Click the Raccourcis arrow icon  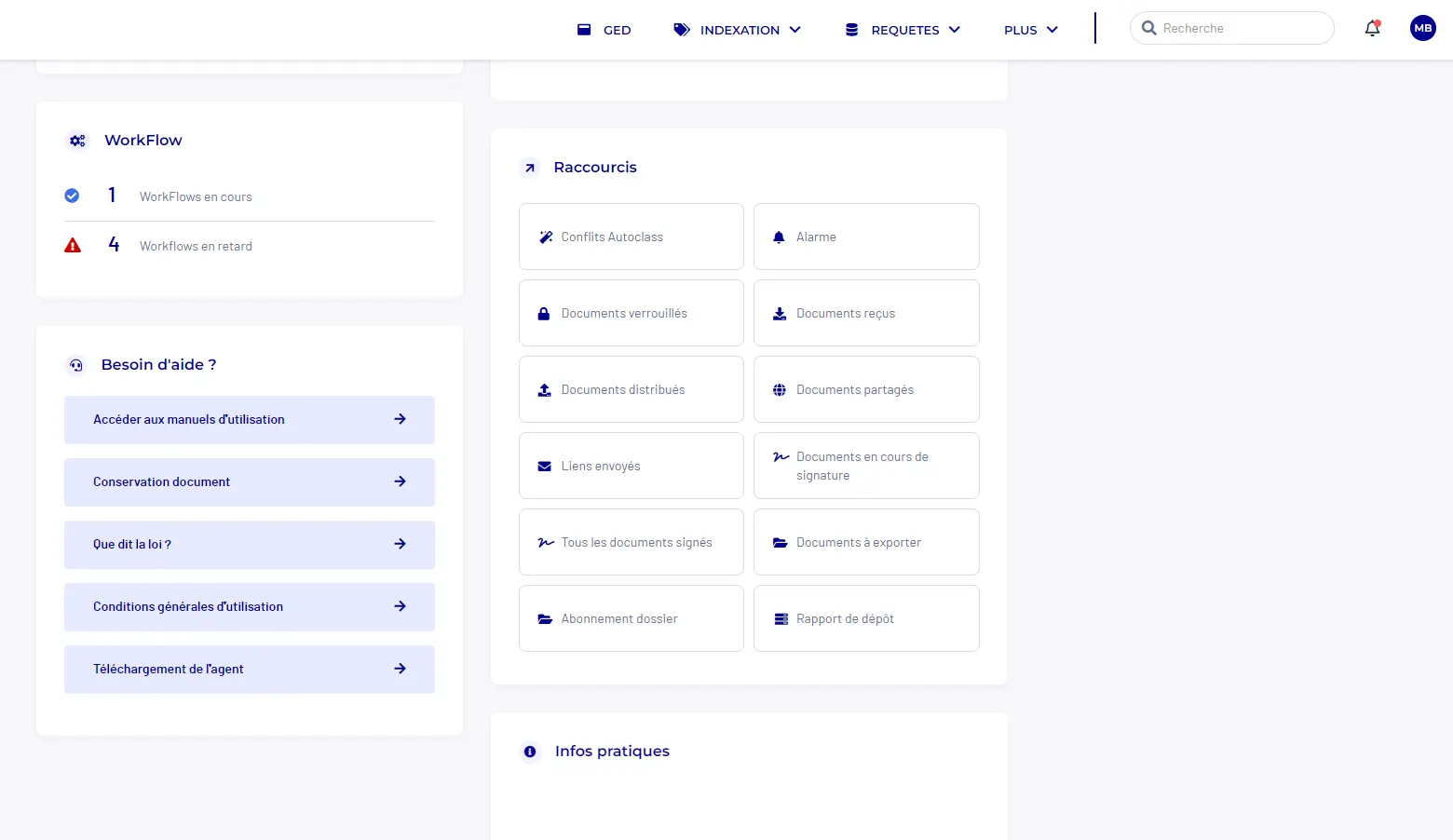529,168
